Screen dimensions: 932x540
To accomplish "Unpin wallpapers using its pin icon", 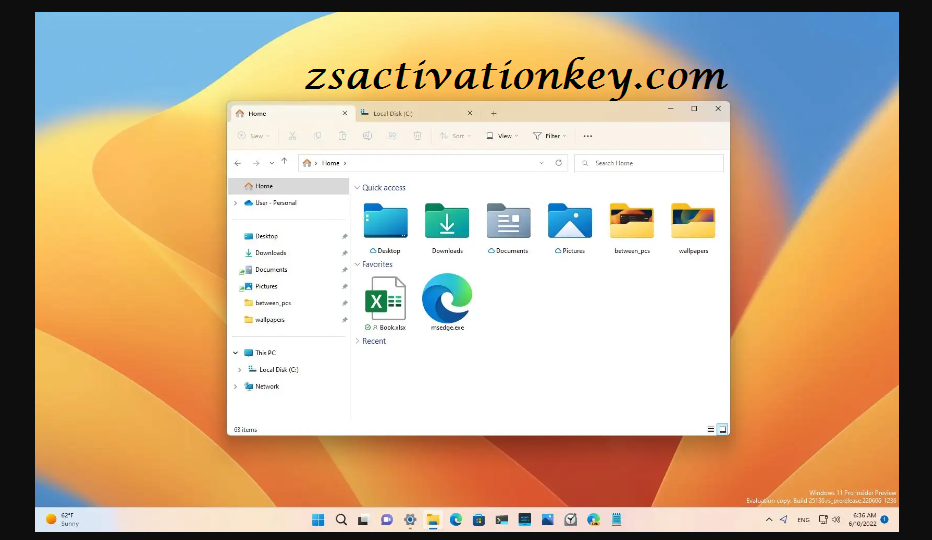I will tap(344, 320).
